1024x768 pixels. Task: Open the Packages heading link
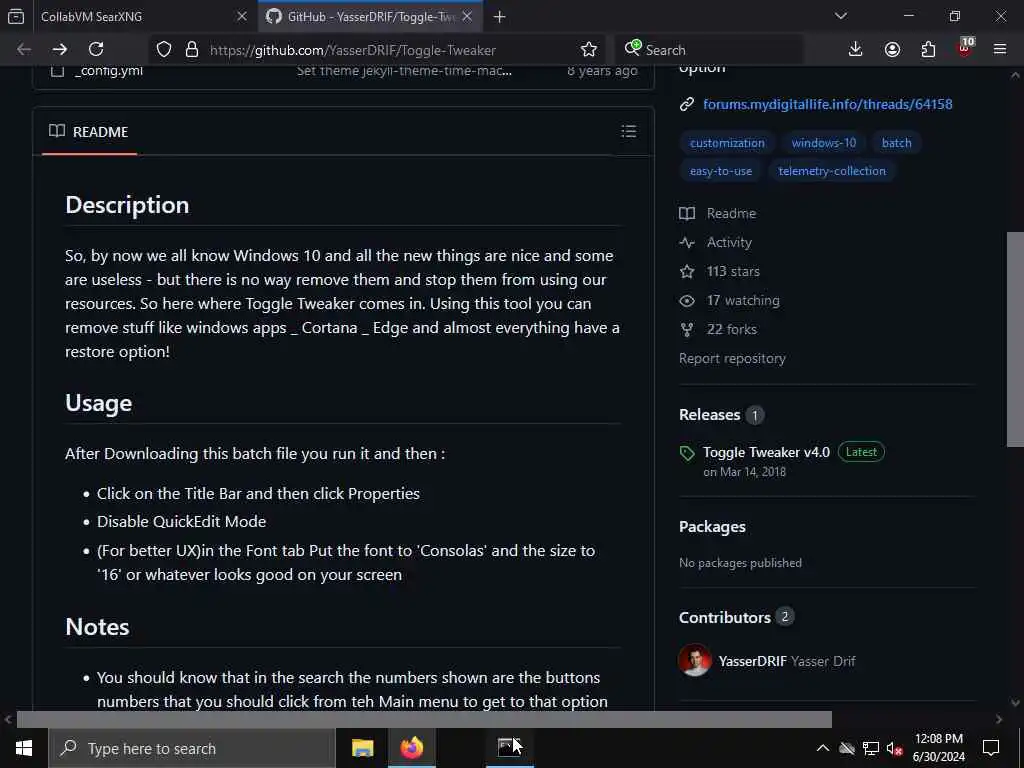coord(712,526)
